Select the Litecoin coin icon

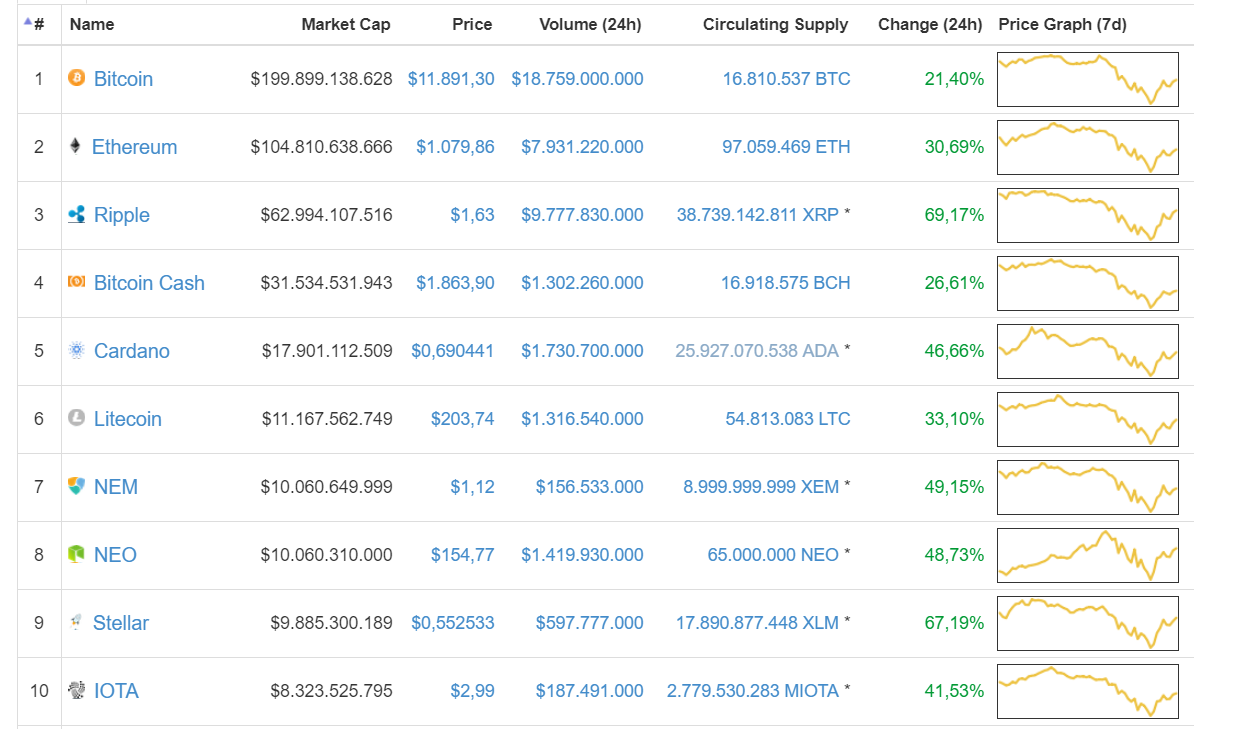click(75, 418)
